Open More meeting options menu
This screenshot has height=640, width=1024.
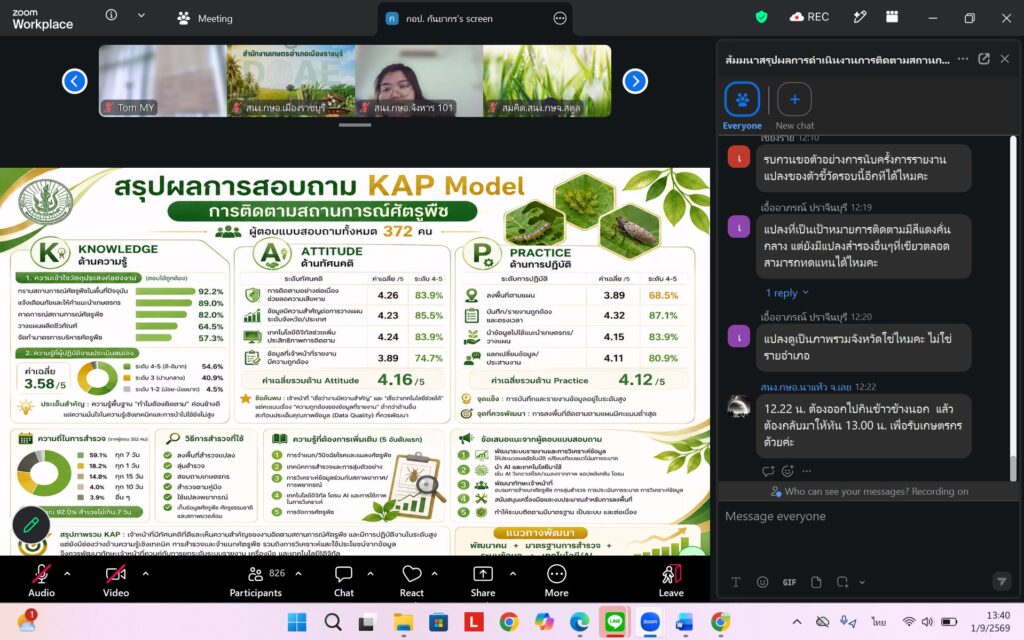(x=556, y=581)
